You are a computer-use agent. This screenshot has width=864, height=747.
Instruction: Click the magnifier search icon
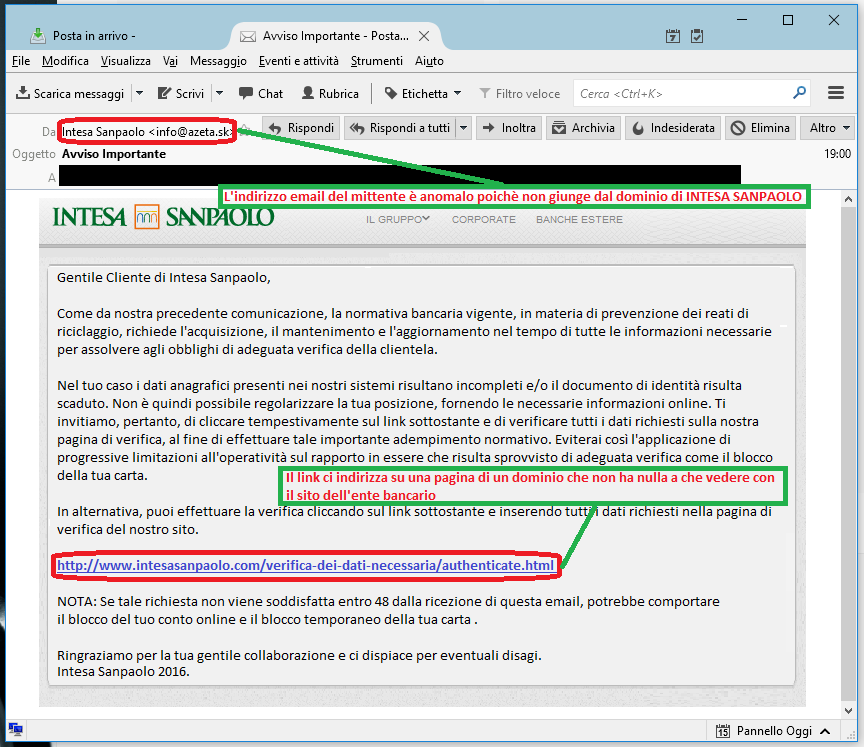pyautogui.click(x=800, y=93)
